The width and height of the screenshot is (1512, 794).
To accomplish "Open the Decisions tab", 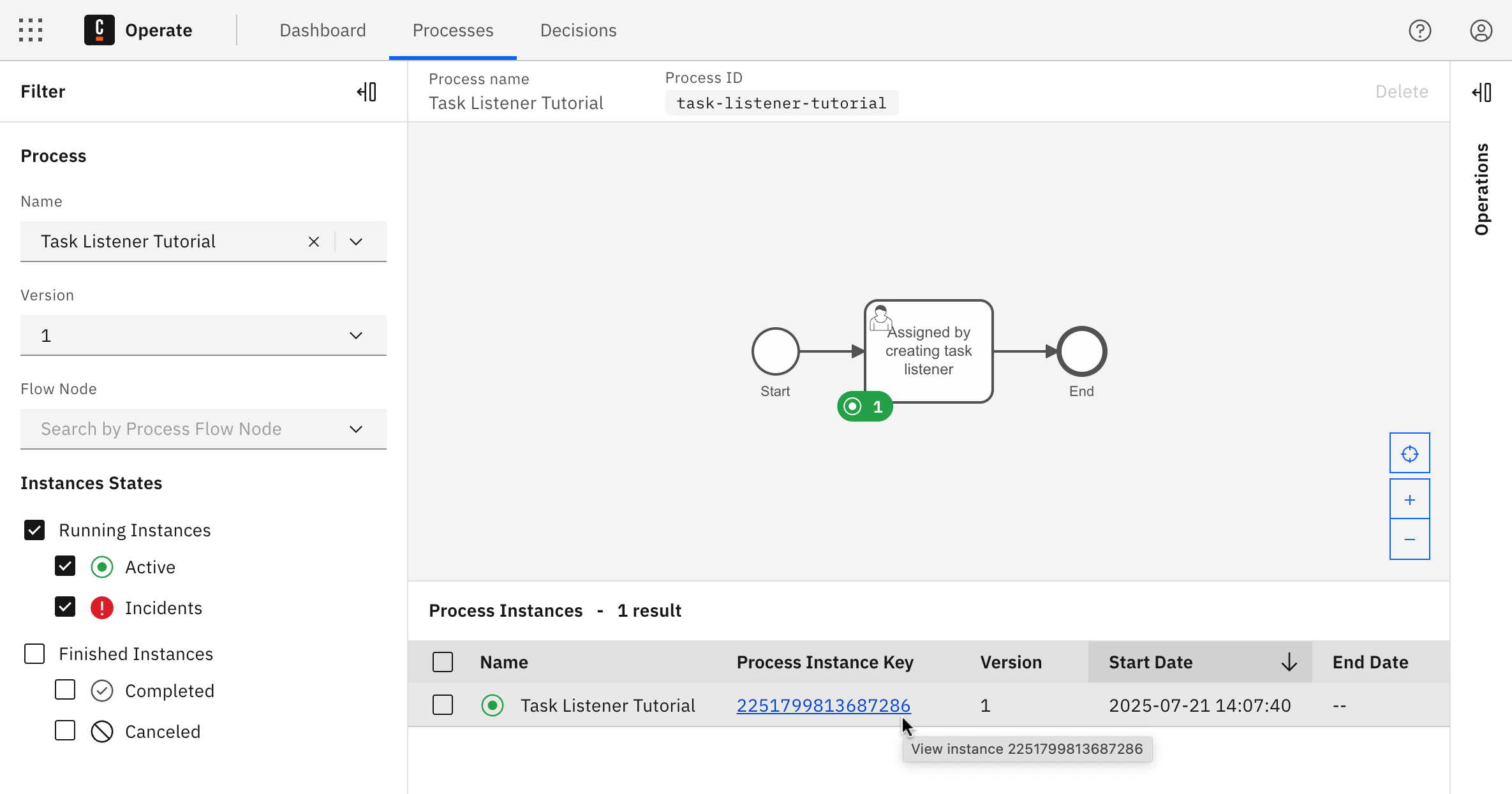I will pos(578,30).
